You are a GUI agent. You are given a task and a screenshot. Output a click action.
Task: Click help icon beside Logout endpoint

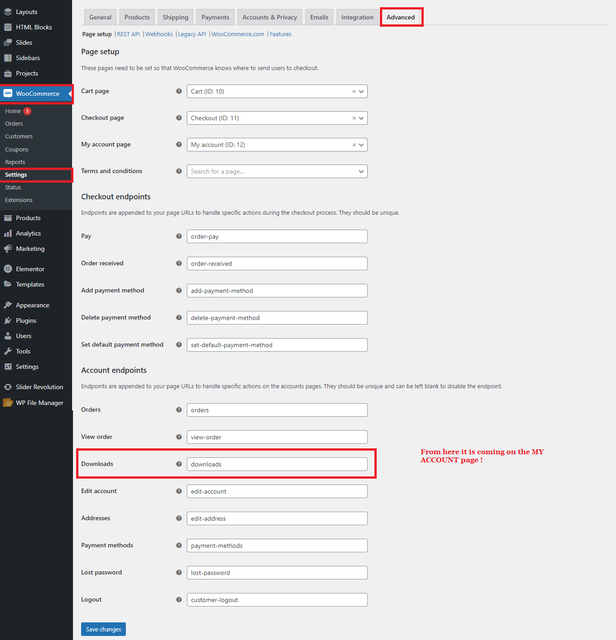point(179,600)
